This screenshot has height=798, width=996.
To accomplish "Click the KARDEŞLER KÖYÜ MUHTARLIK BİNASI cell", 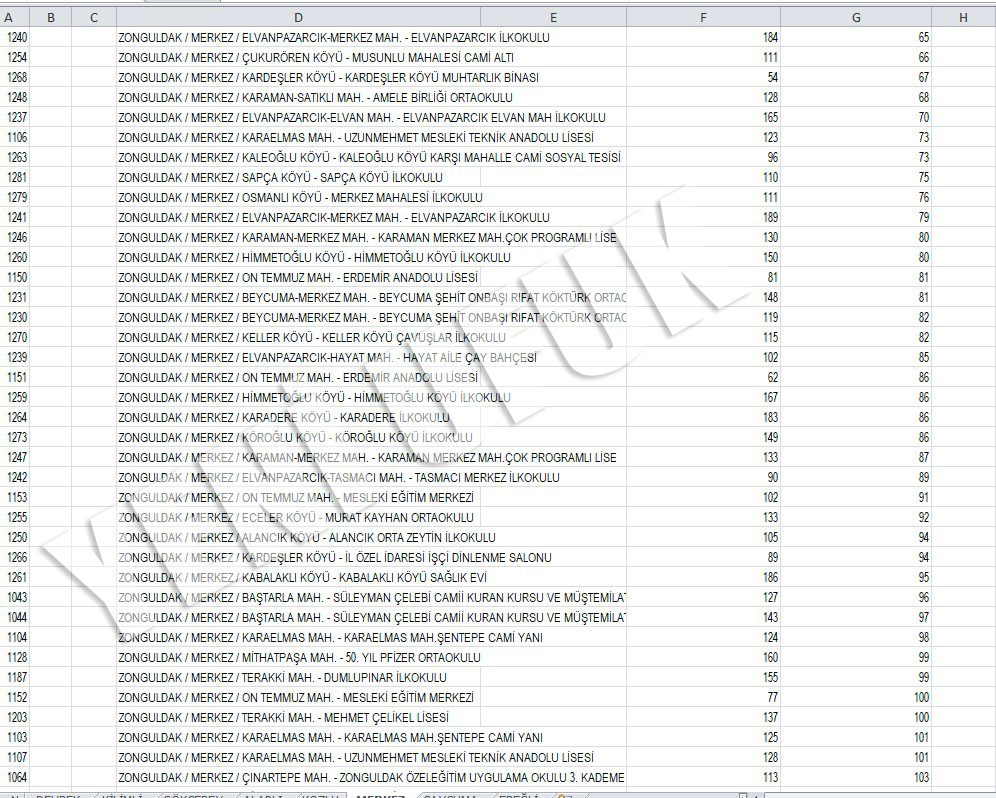I will click(x=328, y=78).
